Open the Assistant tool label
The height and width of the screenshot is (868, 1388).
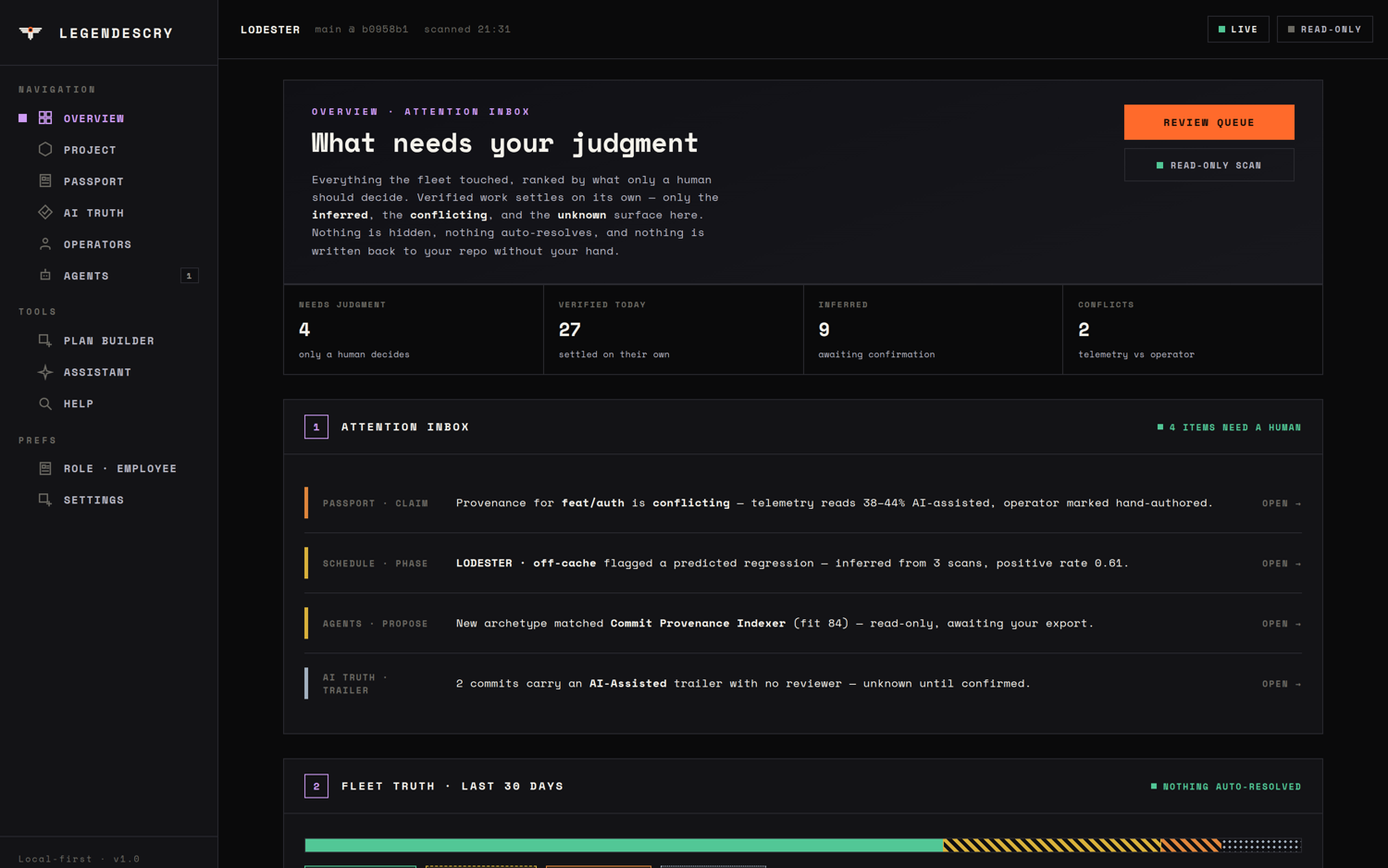click(x=97, y=372)
